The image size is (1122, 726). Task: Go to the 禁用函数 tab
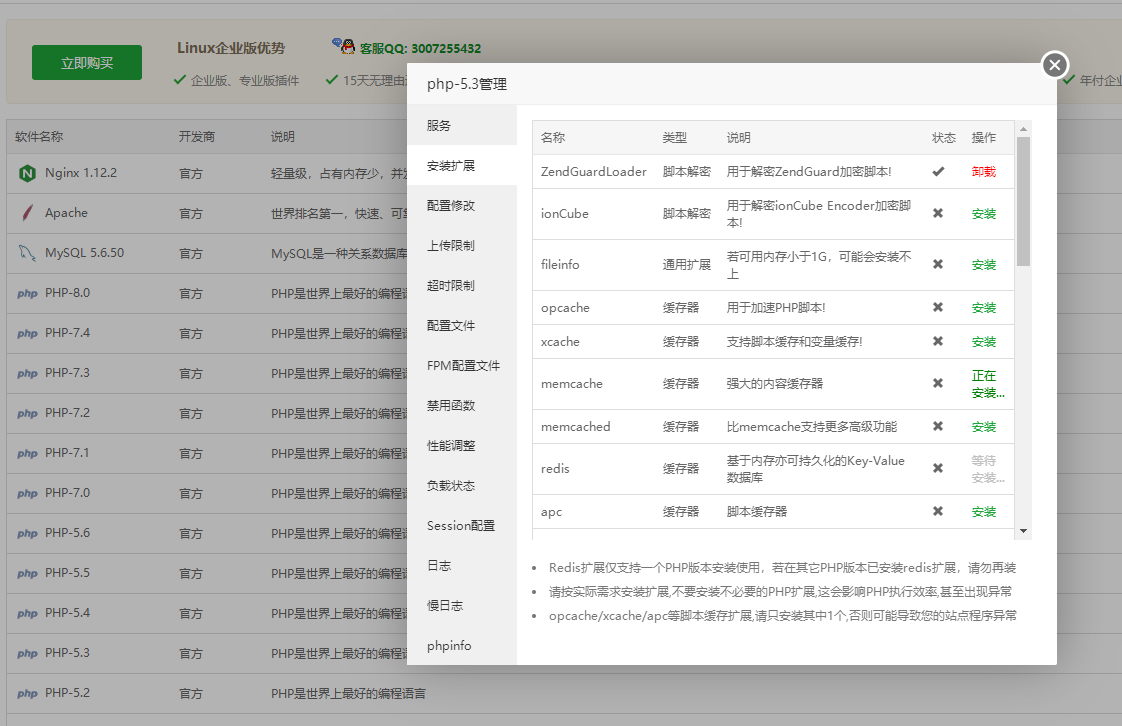click(x=462, y=406)
